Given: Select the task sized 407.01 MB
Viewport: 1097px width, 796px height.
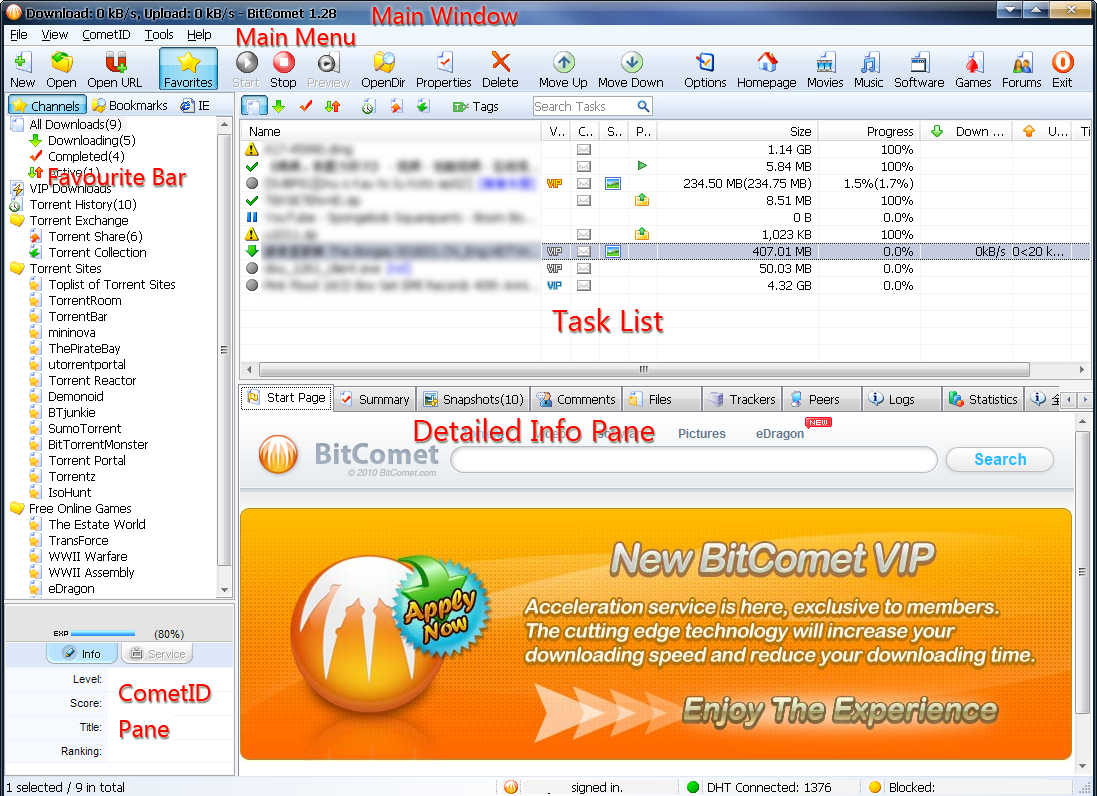Looking at the screenshot, I should point(665,252).
